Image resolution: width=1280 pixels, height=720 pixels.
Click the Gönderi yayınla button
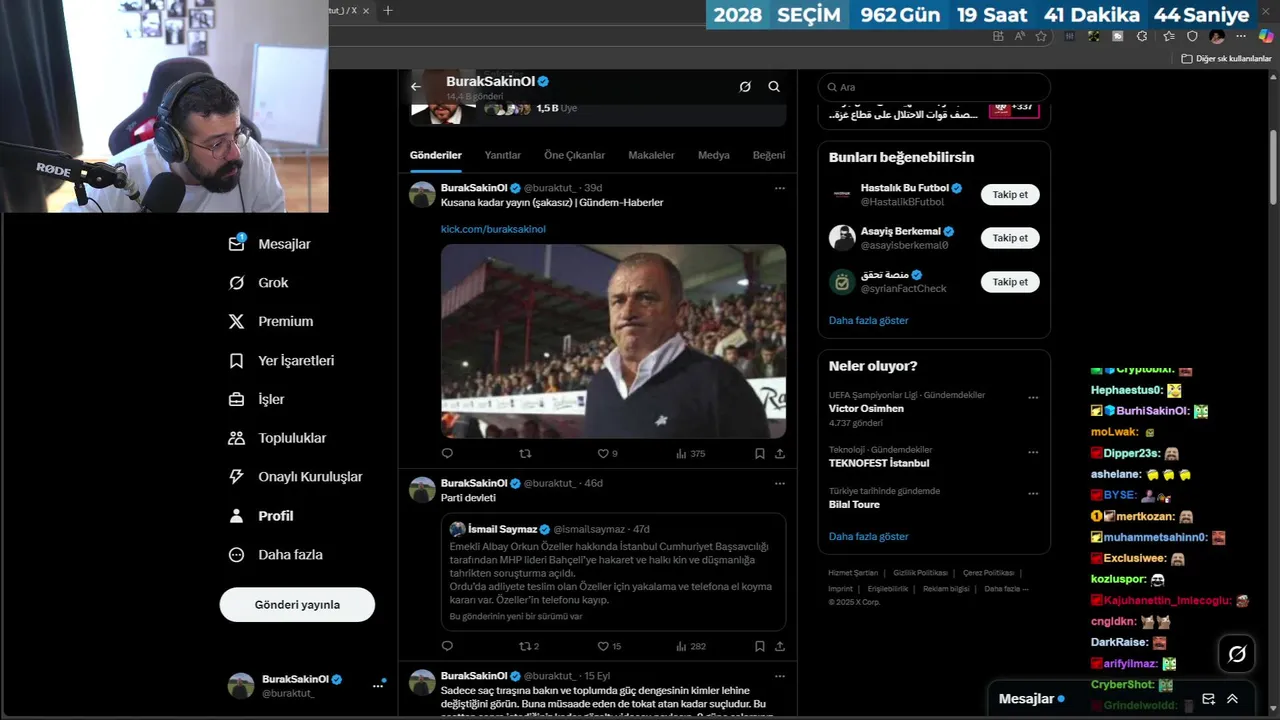[297, 605]
